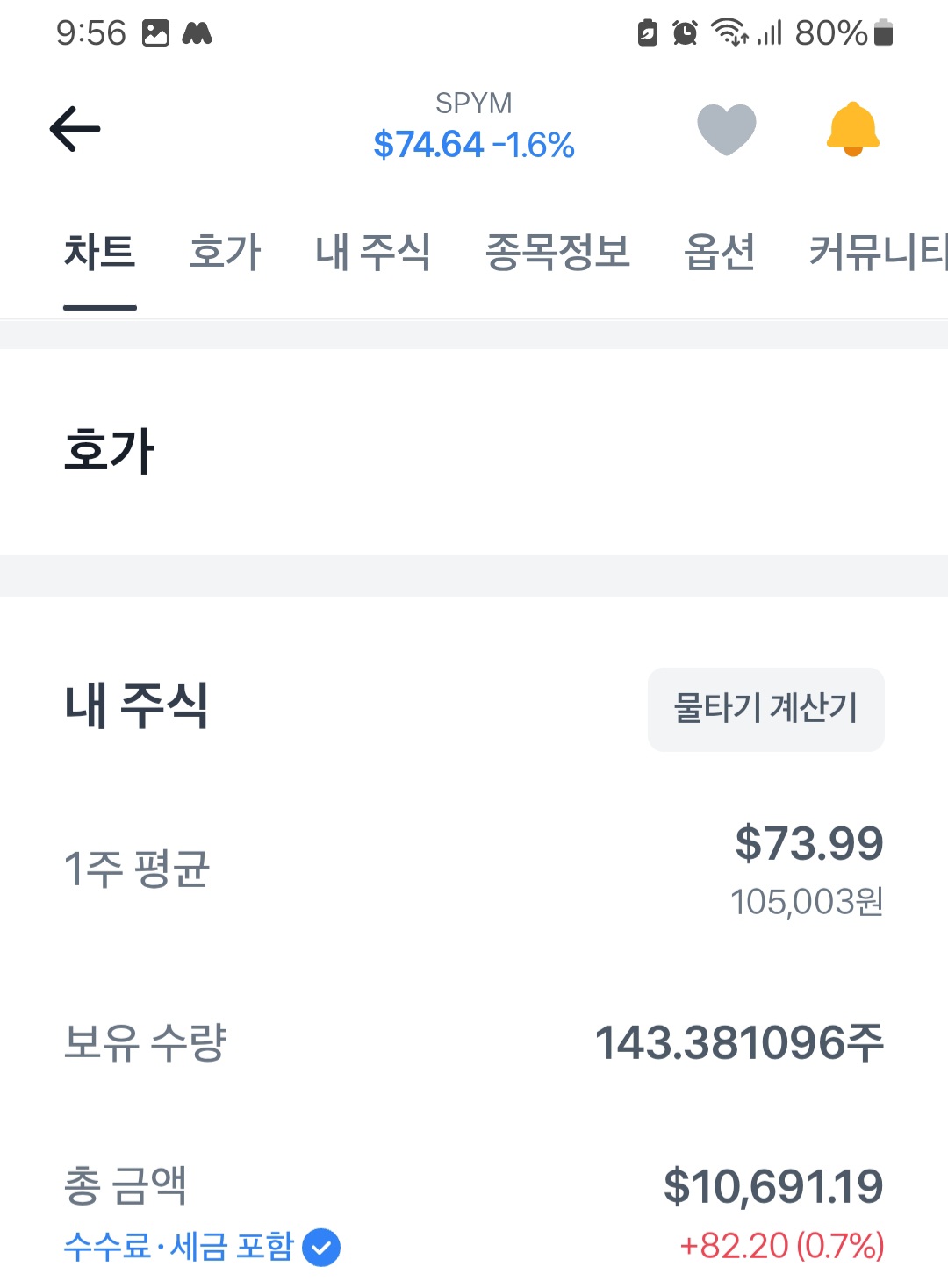The image size is (948, 1288).
Task: Tap the M app notification icon
Action: tap(197, 33)
